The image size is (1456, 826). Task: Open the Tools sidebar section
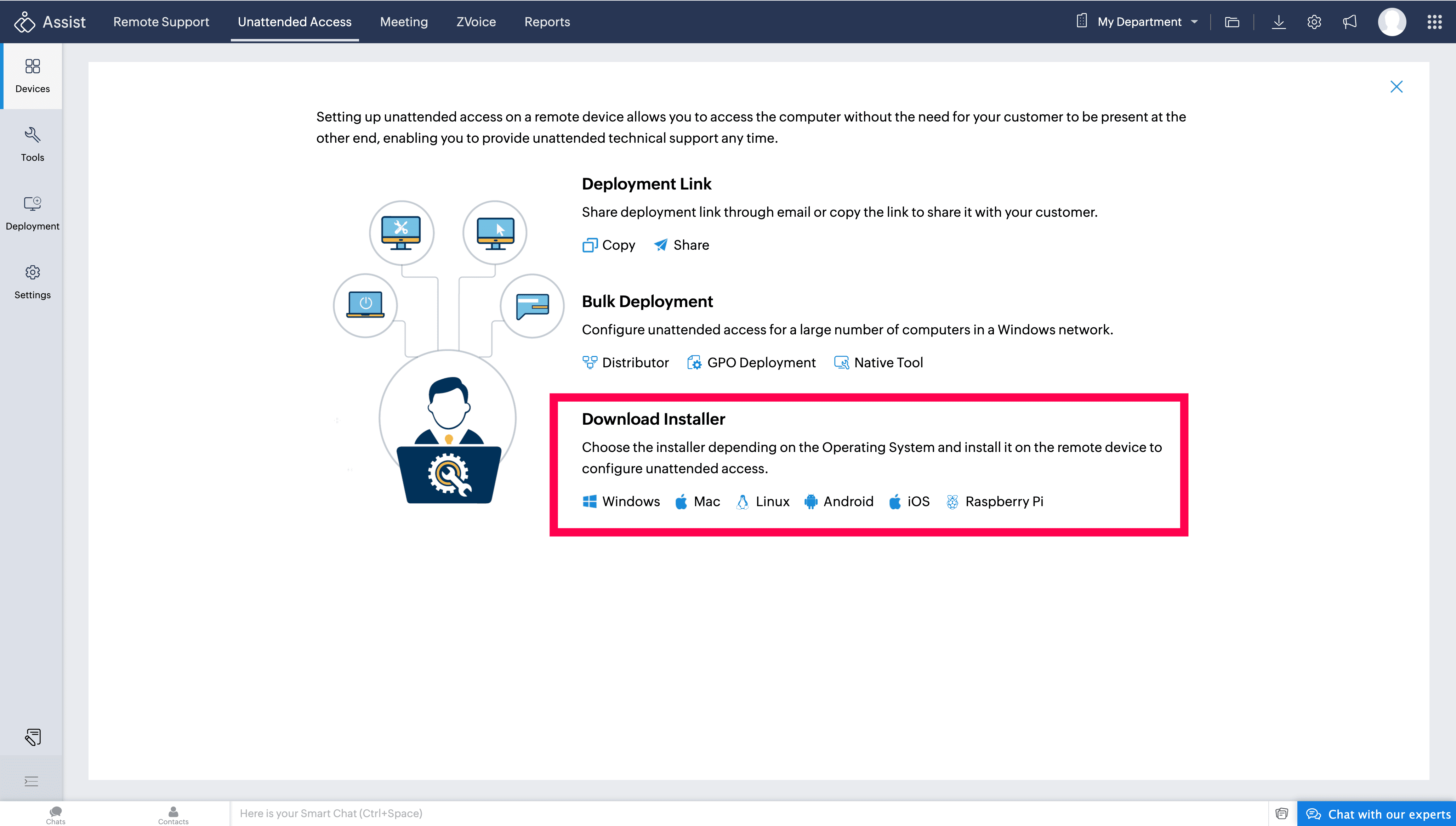point(32,144)
